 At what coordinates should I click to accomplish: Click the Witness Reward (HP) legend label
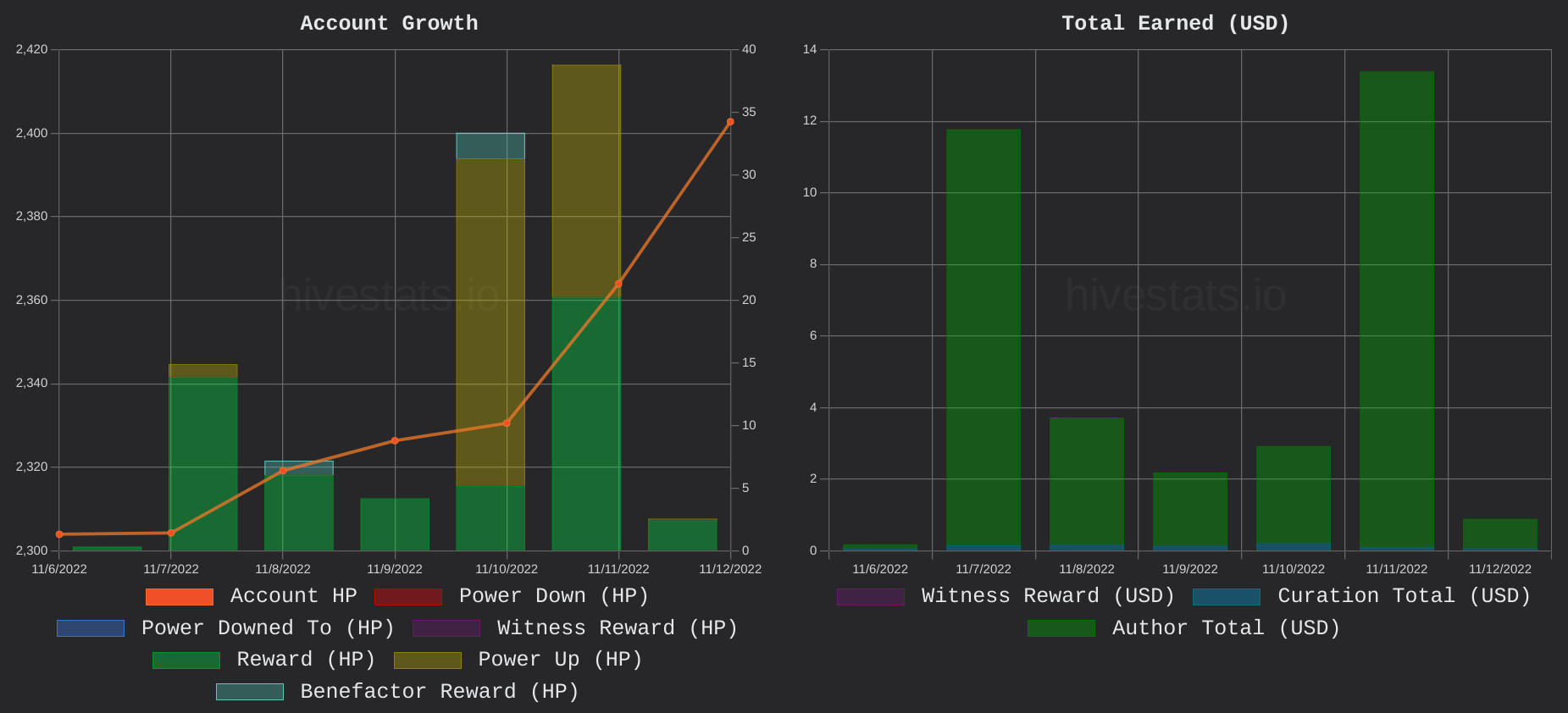(618, 628)
